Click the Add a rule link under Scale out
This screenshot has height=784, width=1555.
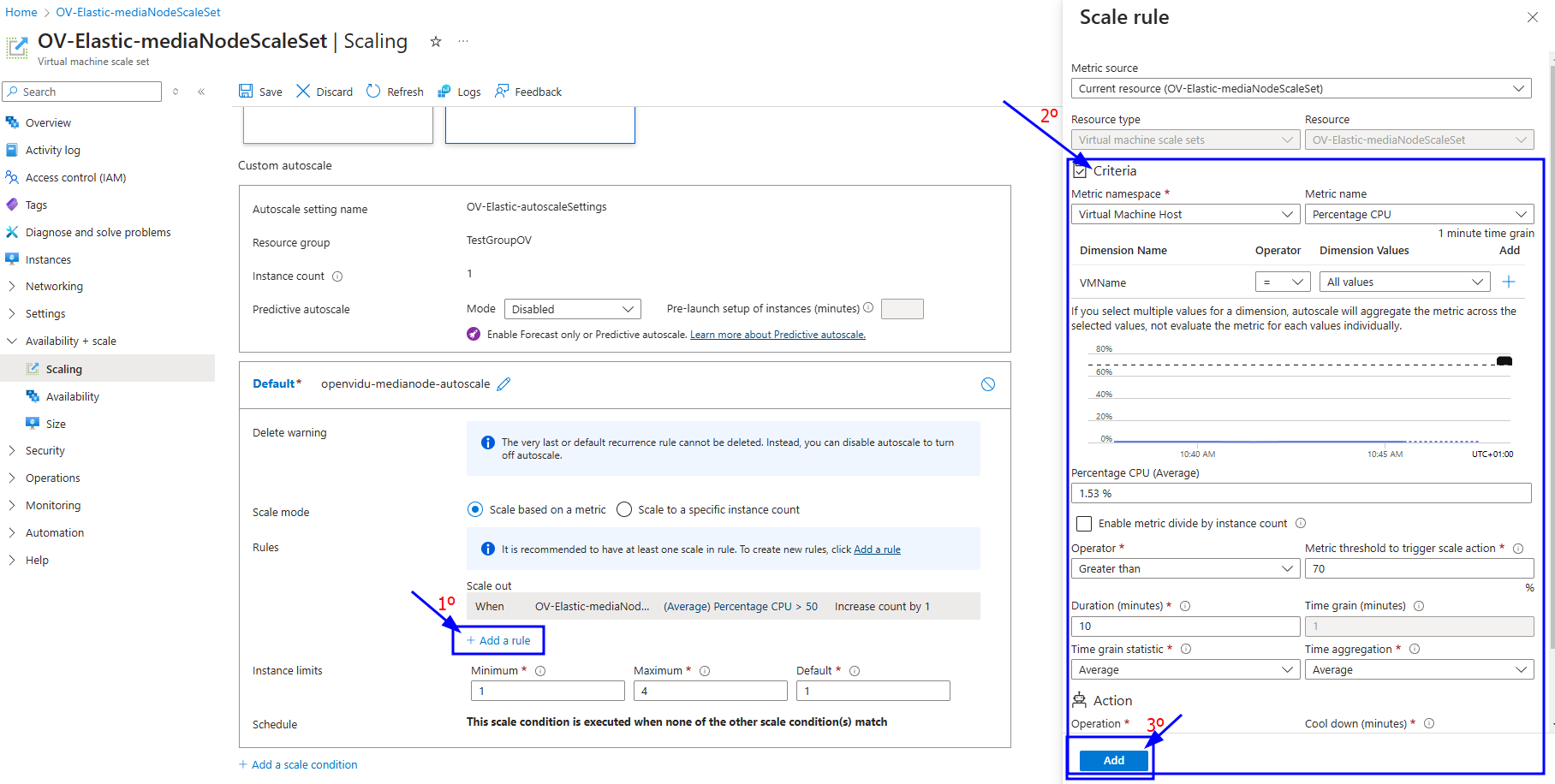coord(498,640)
